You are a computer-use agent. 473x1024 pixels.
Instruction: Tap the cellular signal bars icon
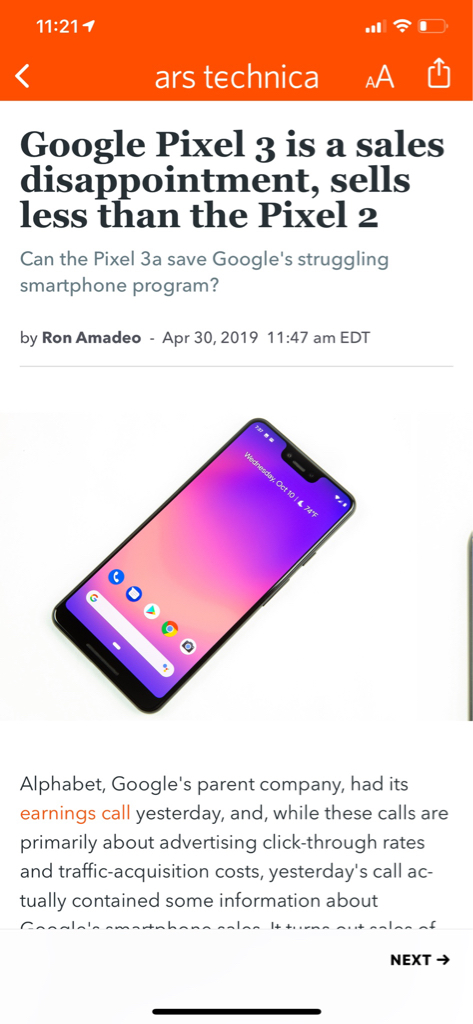coord(376,27)
